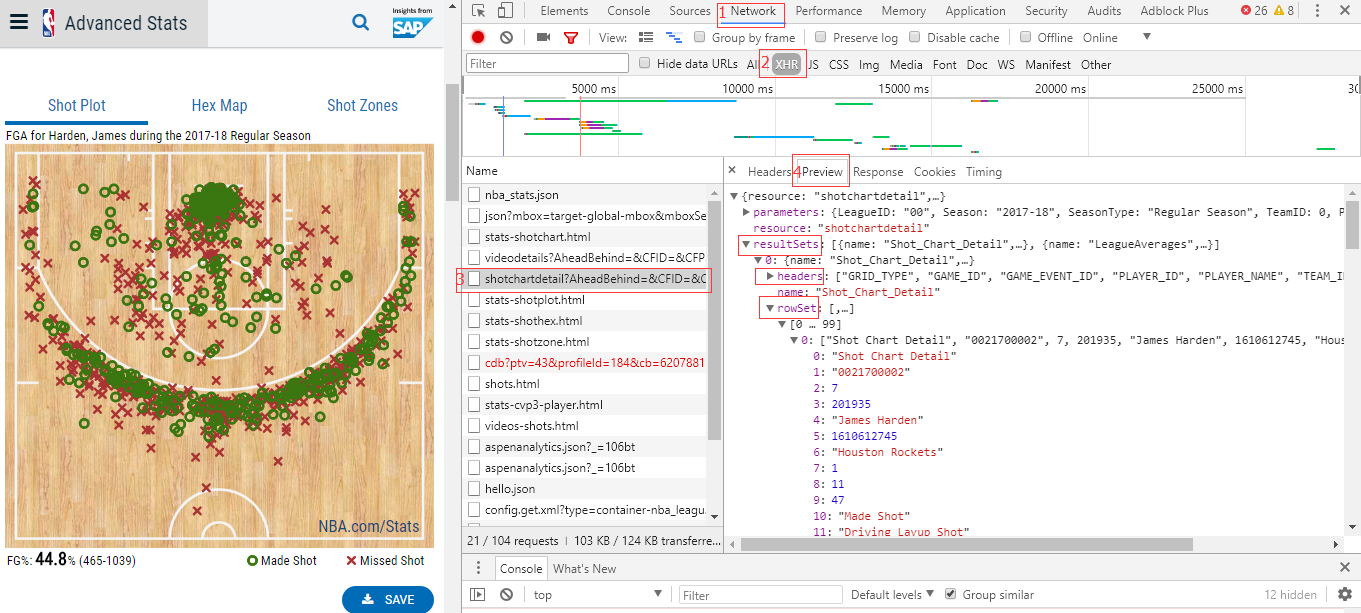Click the yellow warning count indicator
The image size is (1361, 613).
pos(1283,11)
